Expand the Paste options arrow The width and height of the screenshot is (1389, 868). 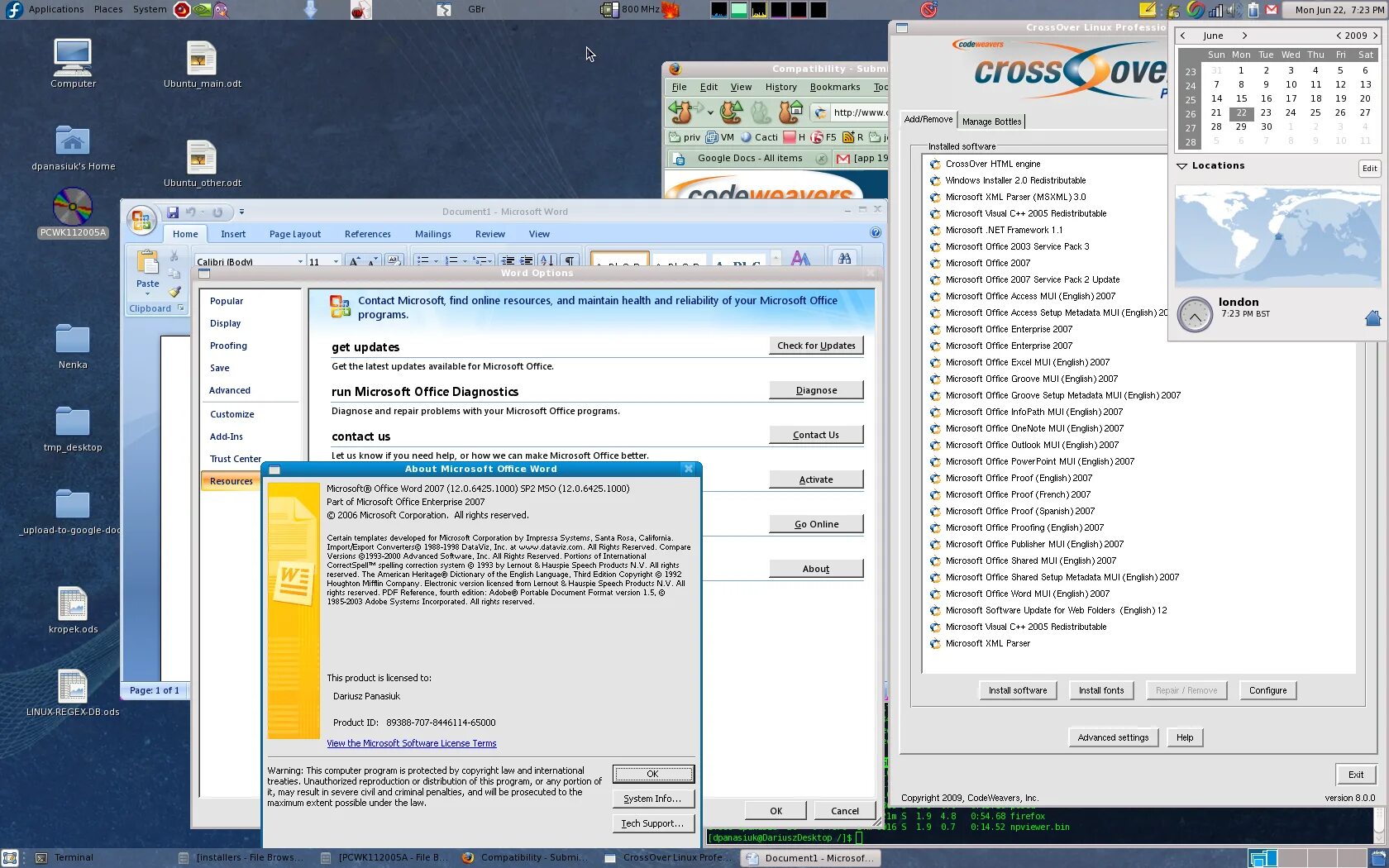(148, 293)
